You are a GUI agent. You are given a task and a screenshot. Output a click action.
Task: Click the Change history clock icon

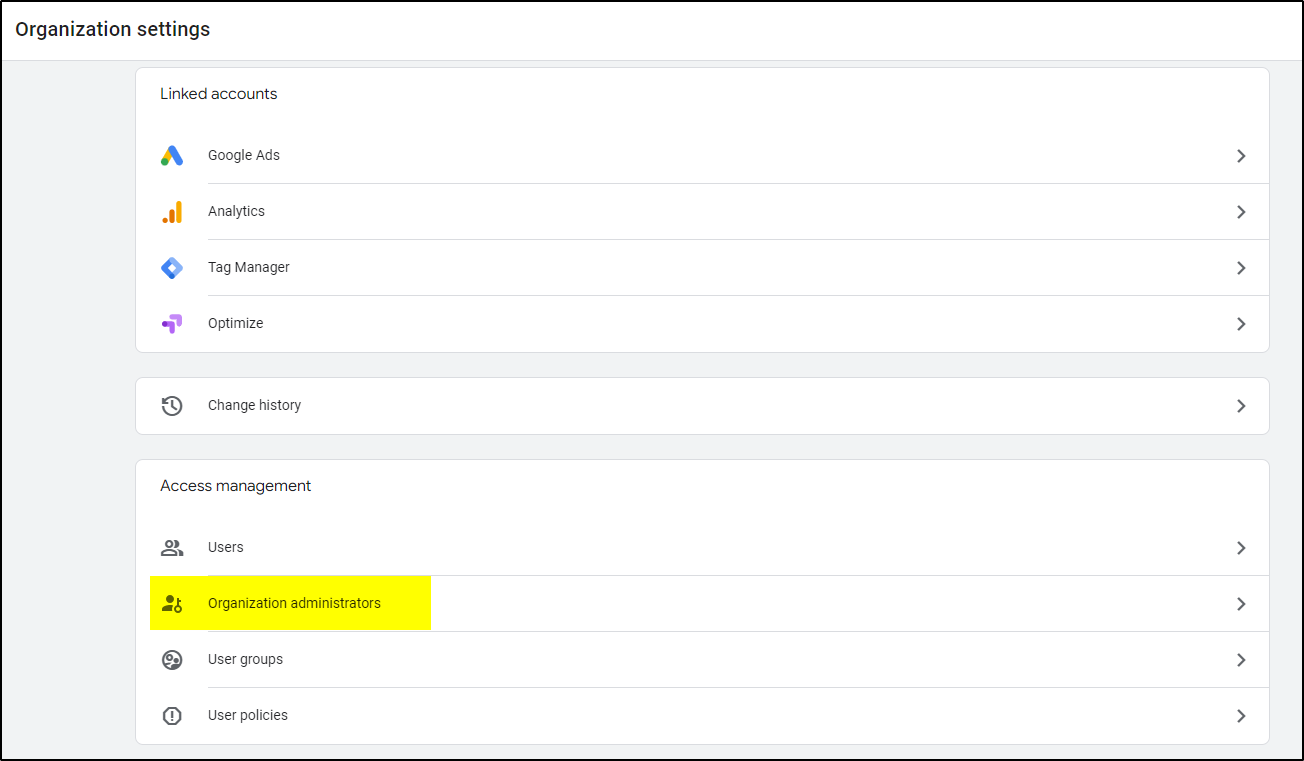(x=172, y=406)
